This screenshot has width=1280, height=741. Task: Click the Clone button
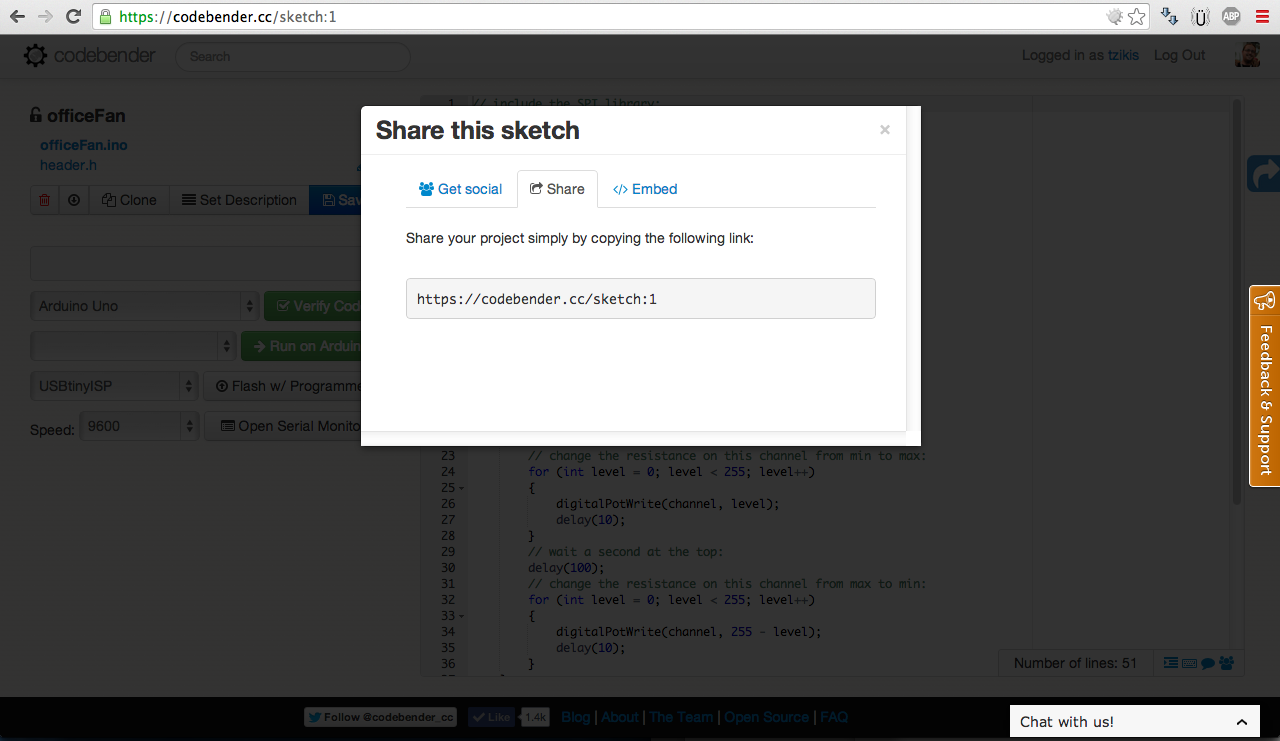click(x=130, y=200)
